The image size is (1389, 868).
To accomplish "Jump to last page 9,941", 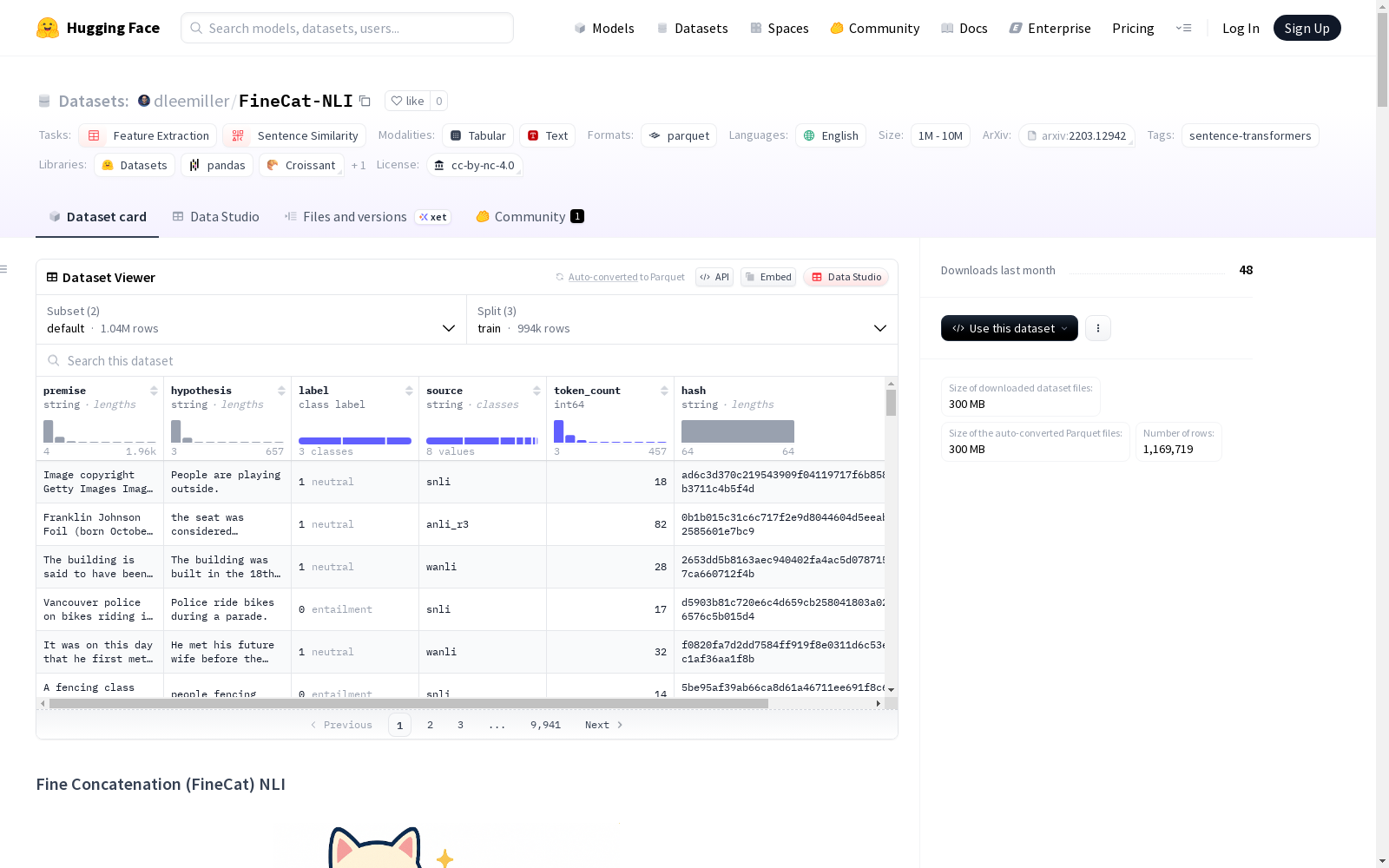I will [x=545, y=725].
